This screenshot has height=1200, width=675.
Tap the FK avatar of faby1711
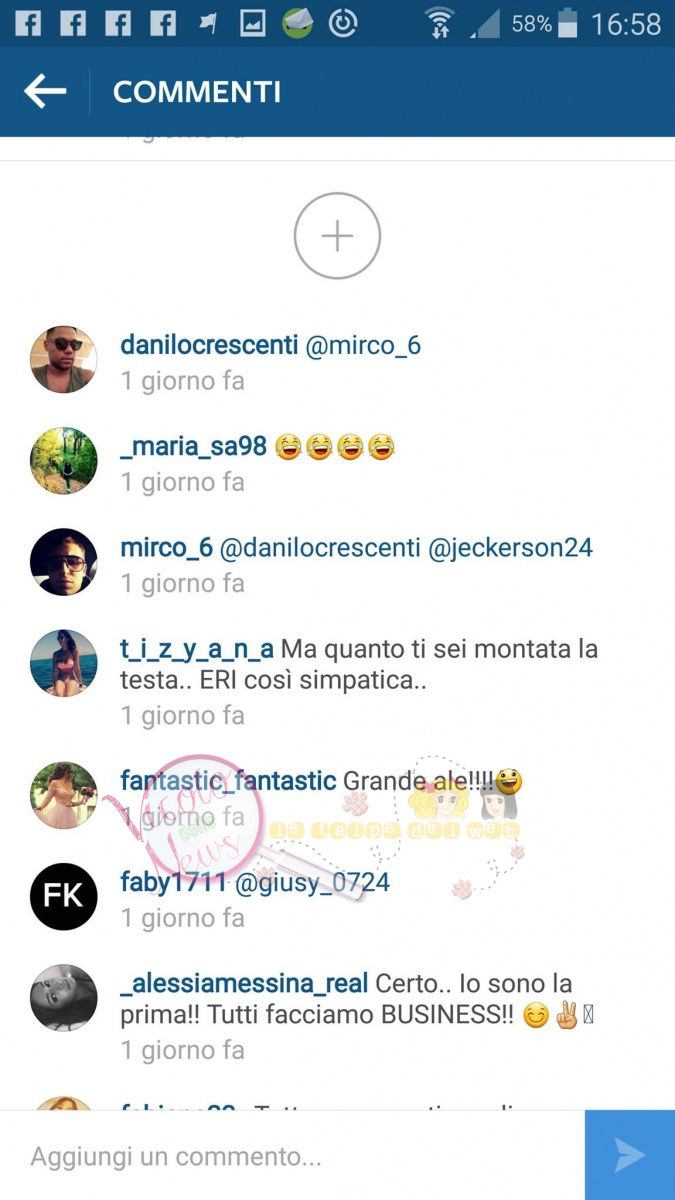(x=64, y=896)
